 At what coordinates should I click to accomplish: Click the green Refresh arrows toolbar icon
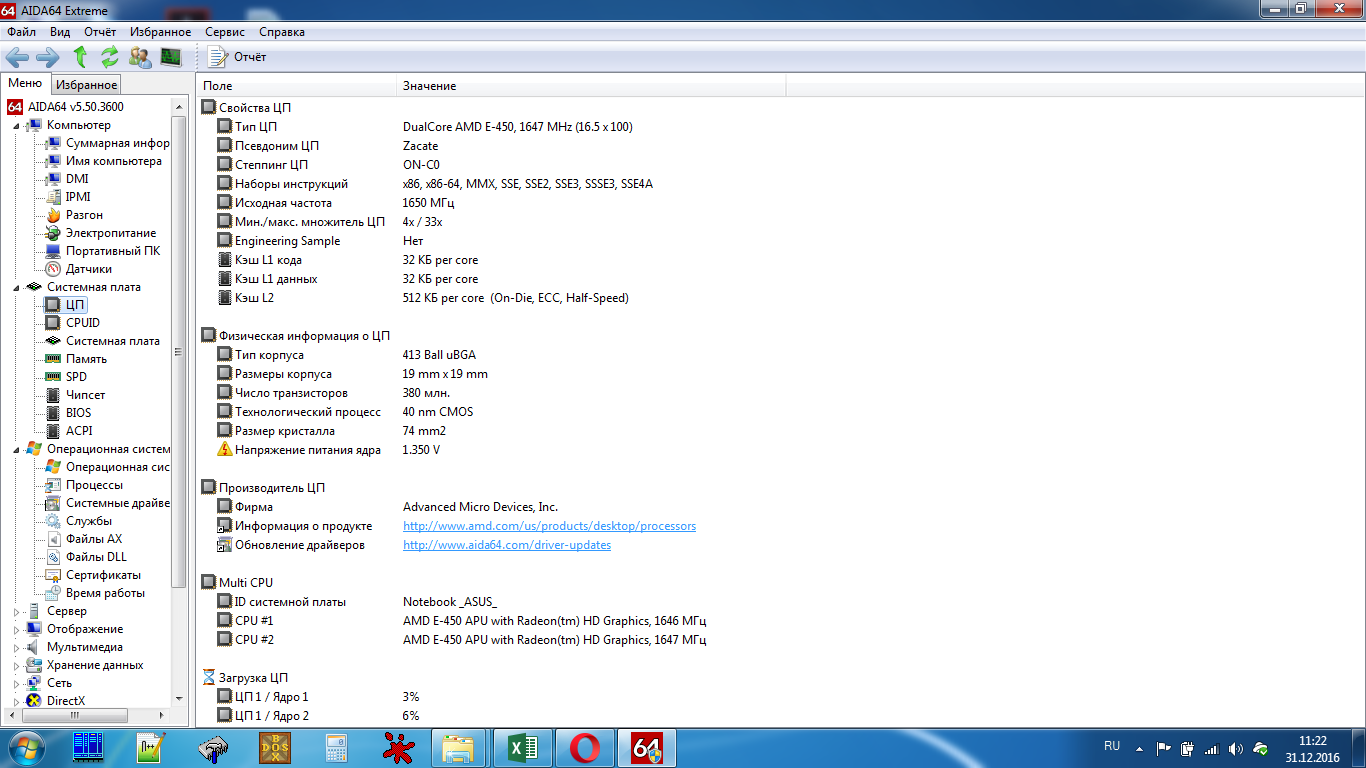[109, 57]
